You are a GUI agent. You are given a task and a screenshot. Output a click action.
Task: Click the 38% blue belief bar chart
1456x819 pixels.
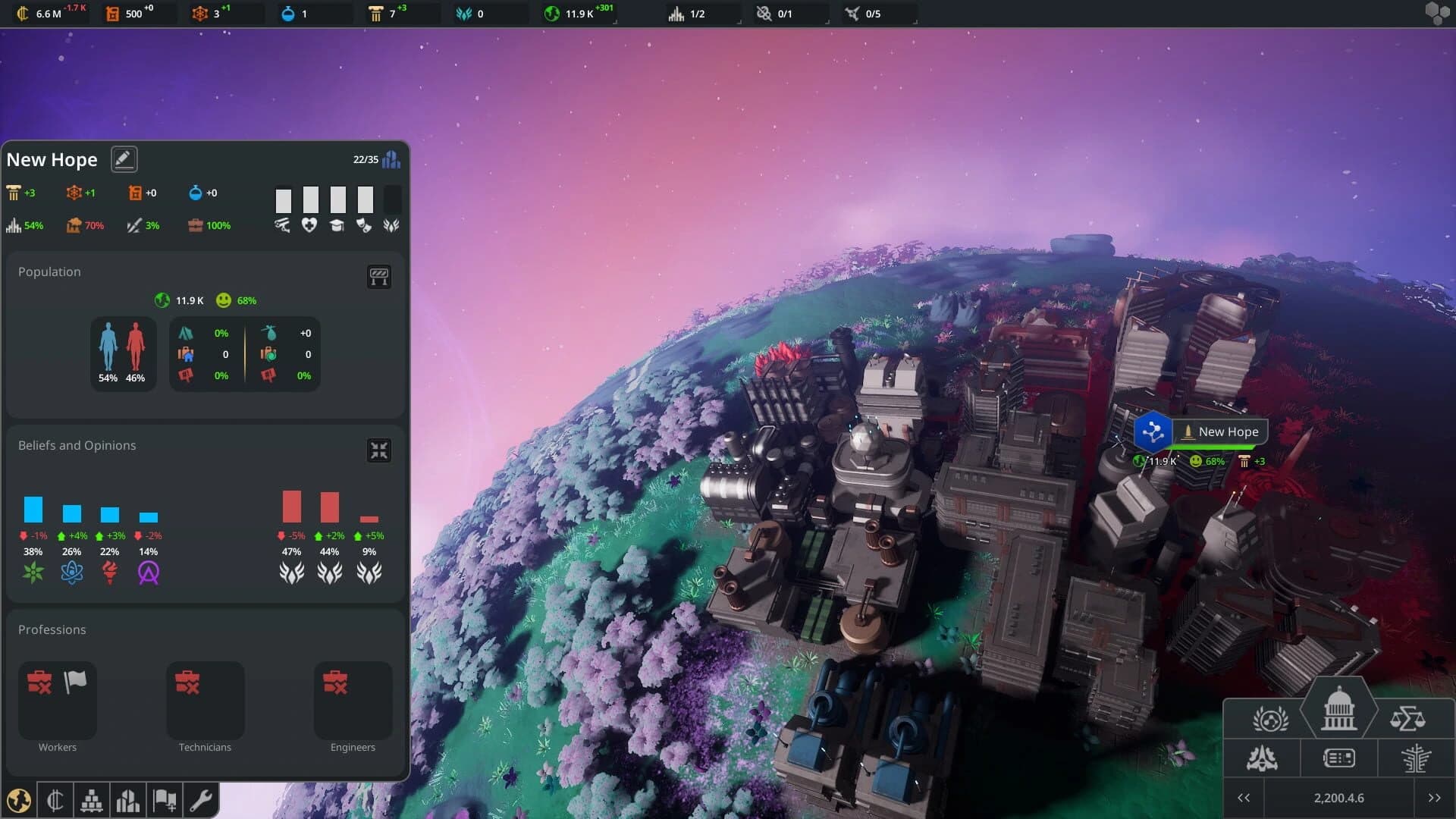click(33, 510)
